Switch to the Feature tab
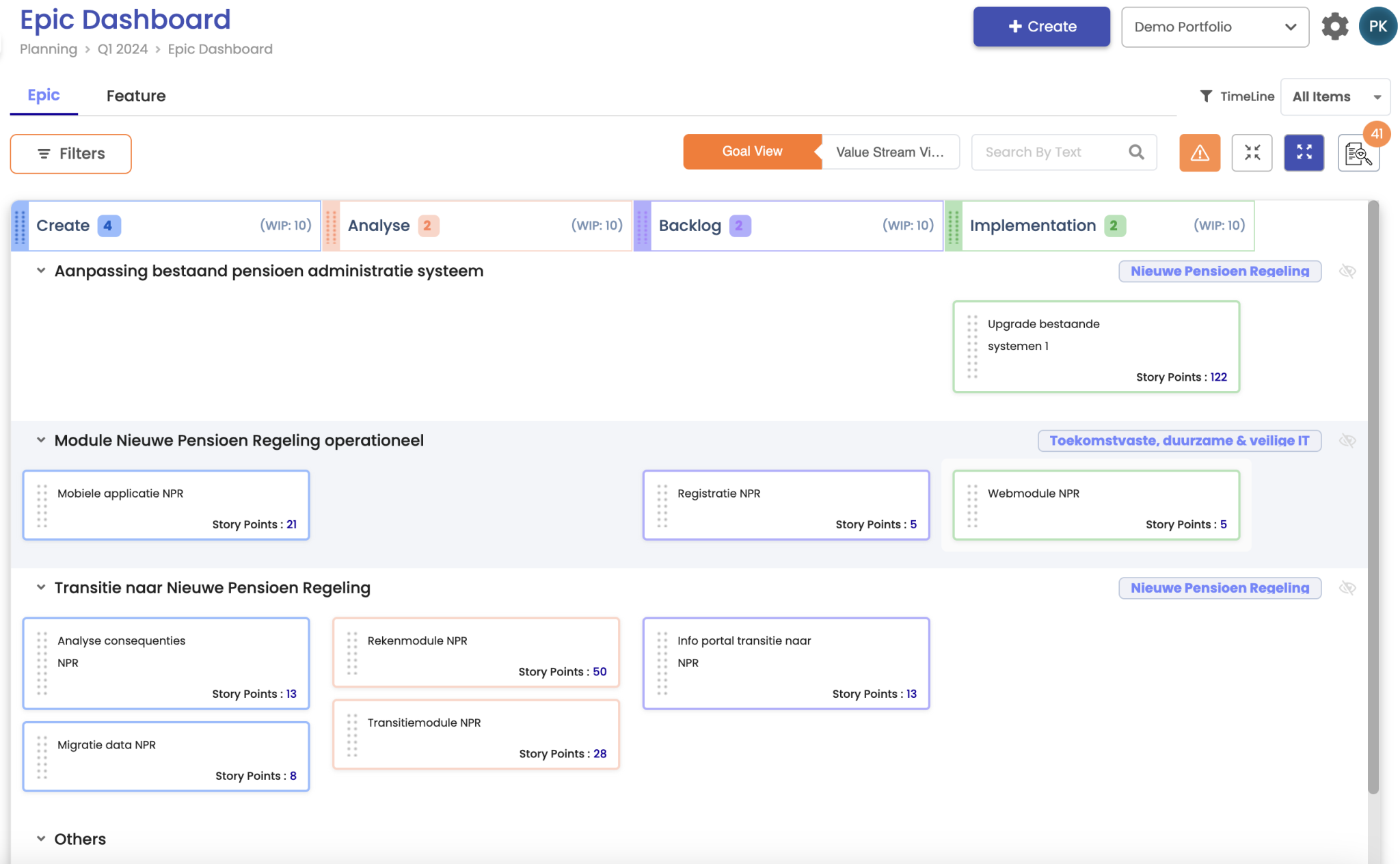 click(136, 96)
